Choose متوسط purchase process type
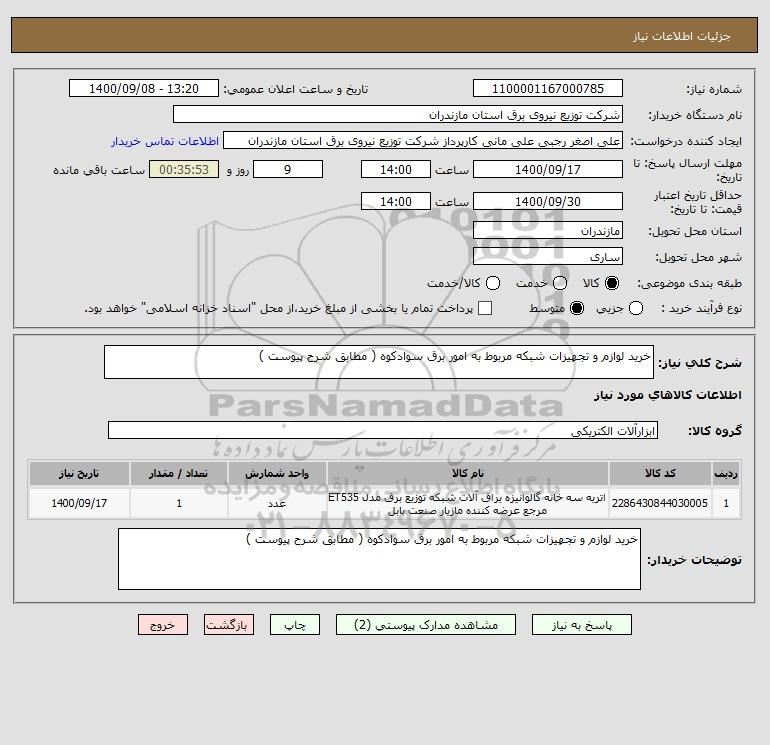Image resolution: width=770 pixels, height=745 pixels. coord(577,308)
